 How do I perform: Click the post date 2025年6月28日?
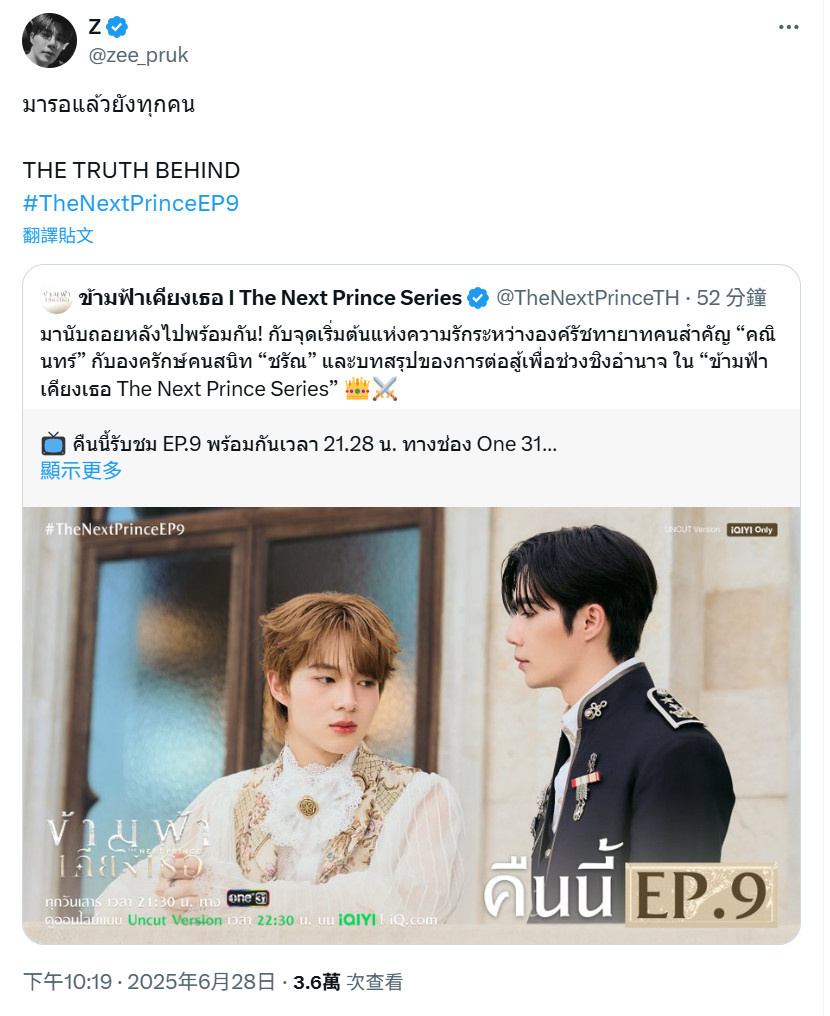tap(202, 982)
